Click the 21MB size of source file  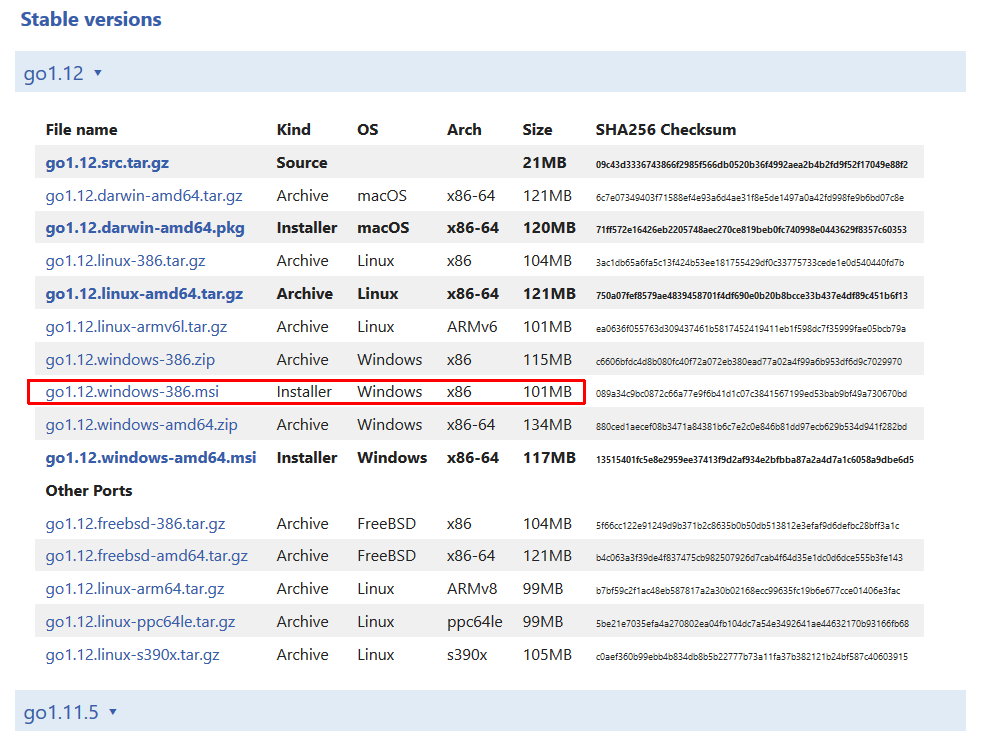[544, 163]
